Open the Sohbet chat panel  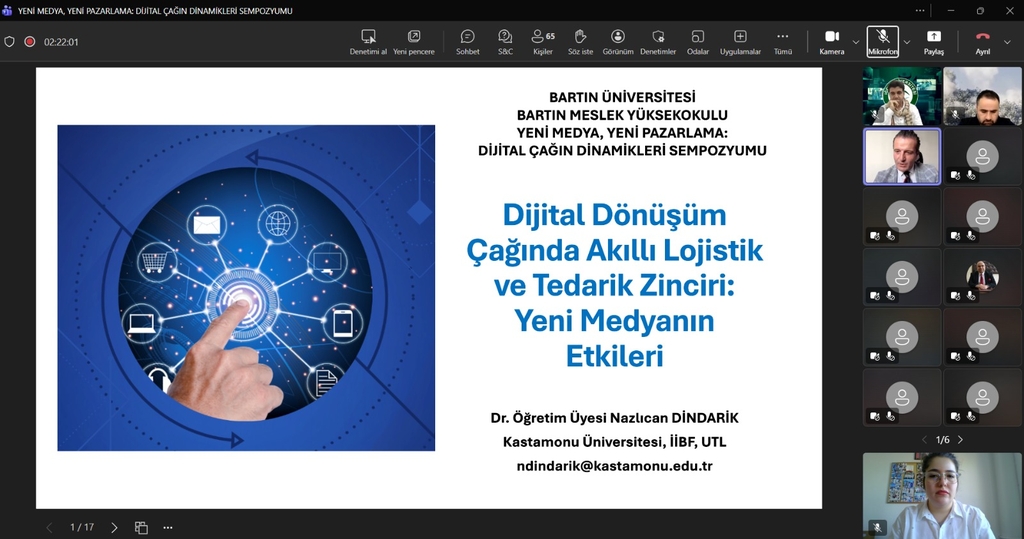pyautogui.click(x=467, y=41)
